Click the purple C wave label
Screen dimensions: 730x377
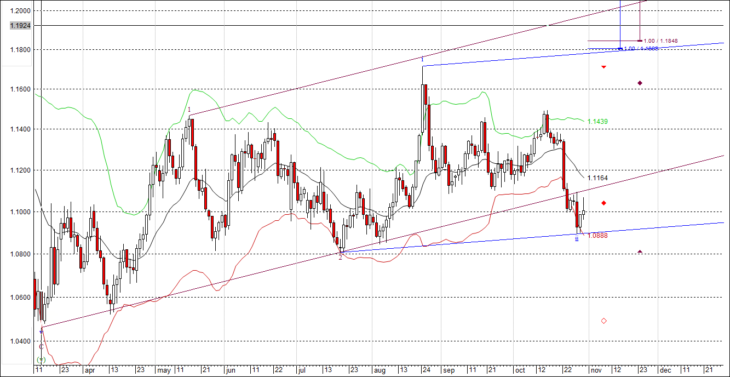41,346
